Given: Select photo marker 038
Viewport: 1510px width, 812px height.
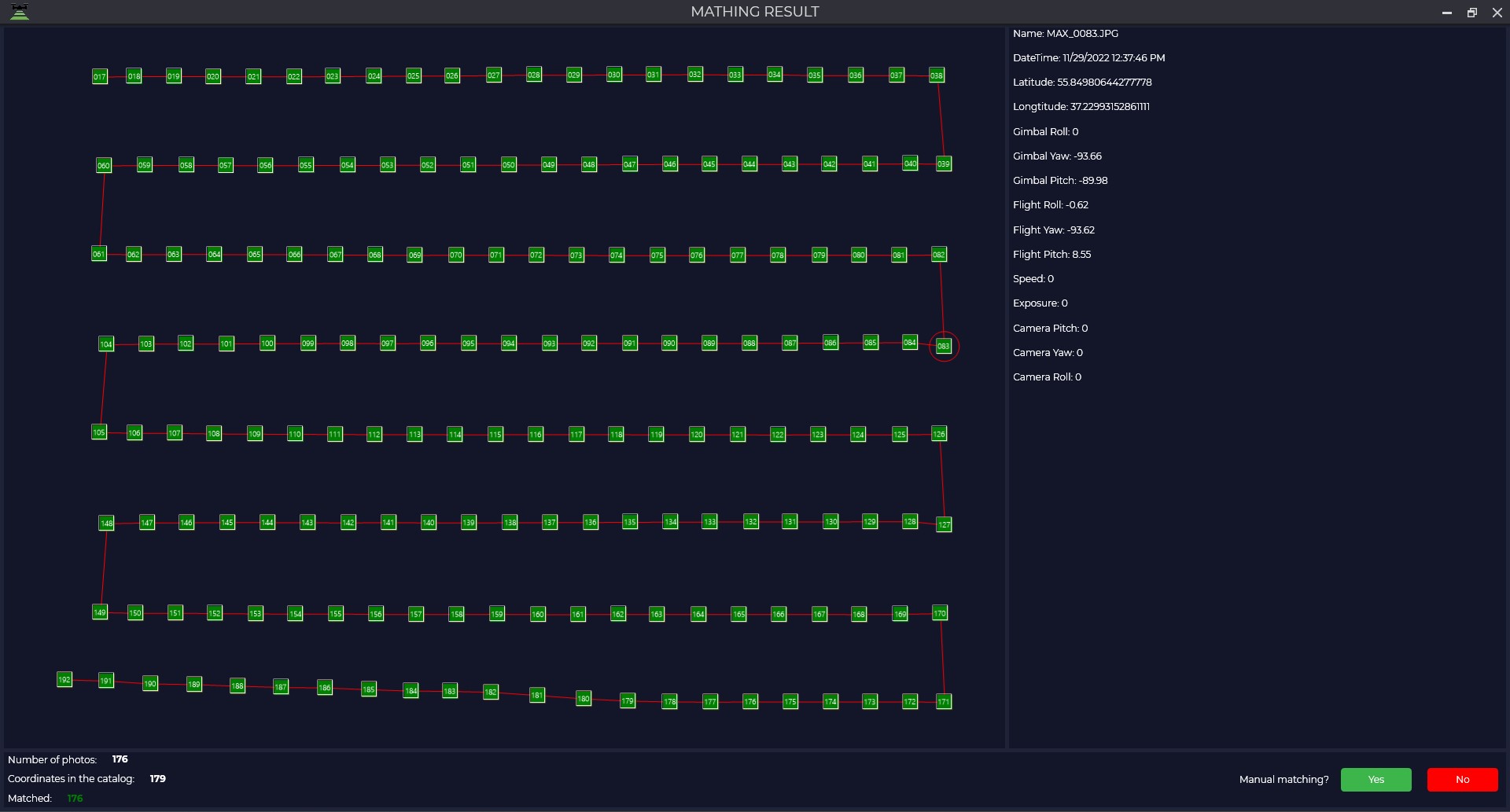Looking at the screenshot, I should pos(936,75).
